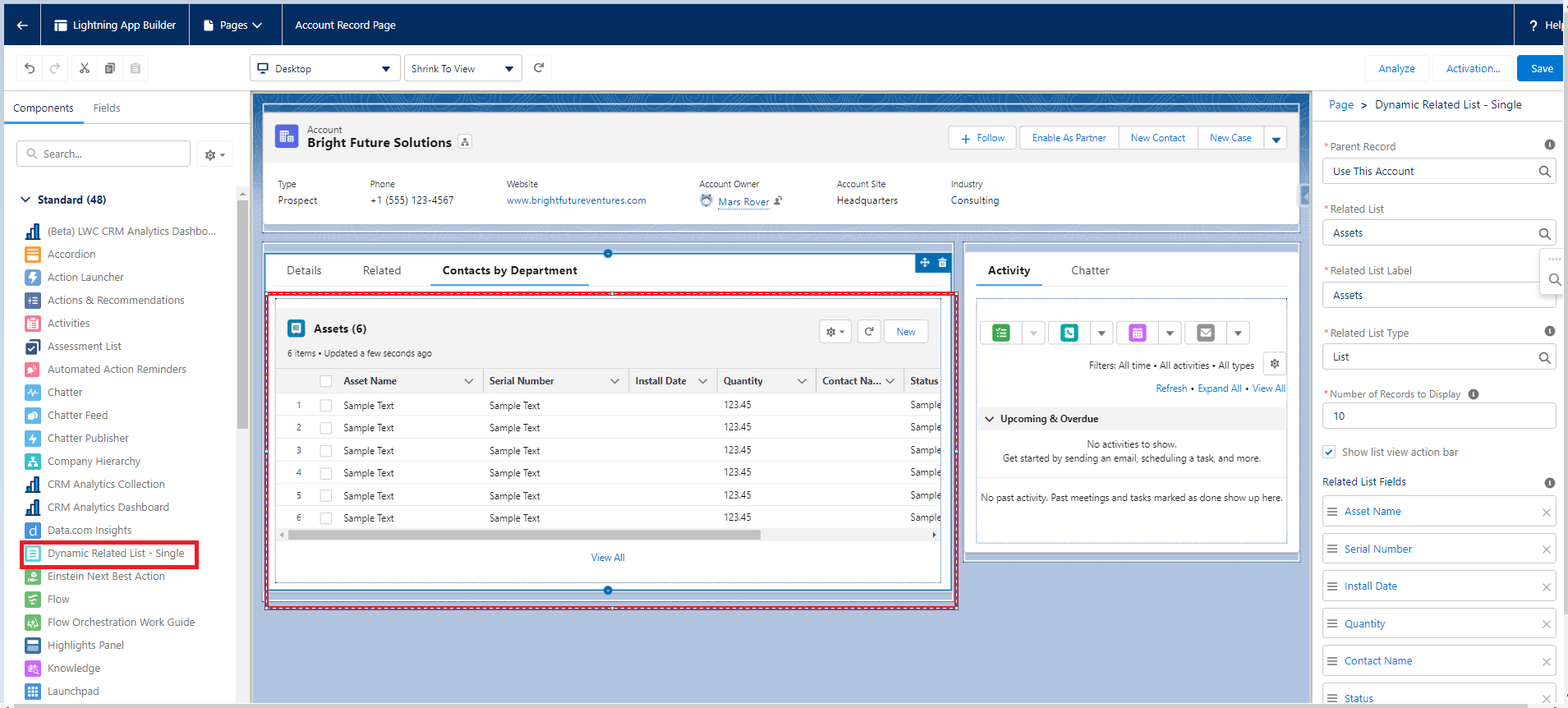Click the Number of Records to Display field
Image resolution: width=1568 pixels, height=708 pixels.
pos(1439,416)
